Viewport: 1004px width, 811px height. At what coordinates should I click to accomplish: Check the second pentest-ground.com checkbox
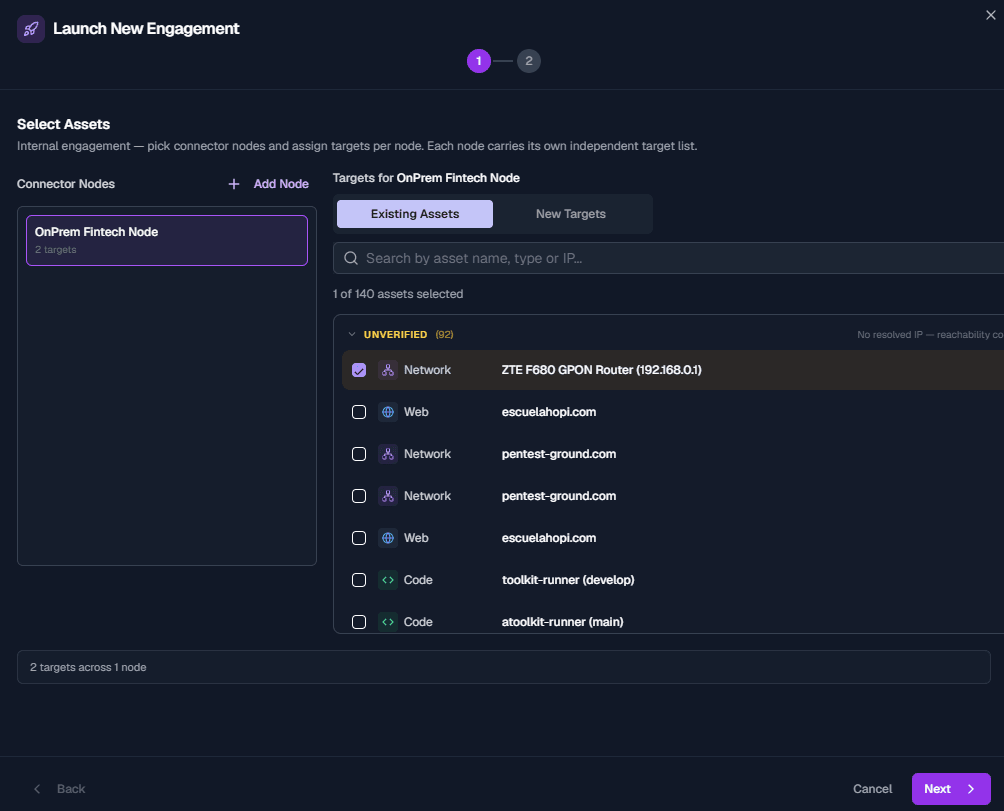(359, 496)
